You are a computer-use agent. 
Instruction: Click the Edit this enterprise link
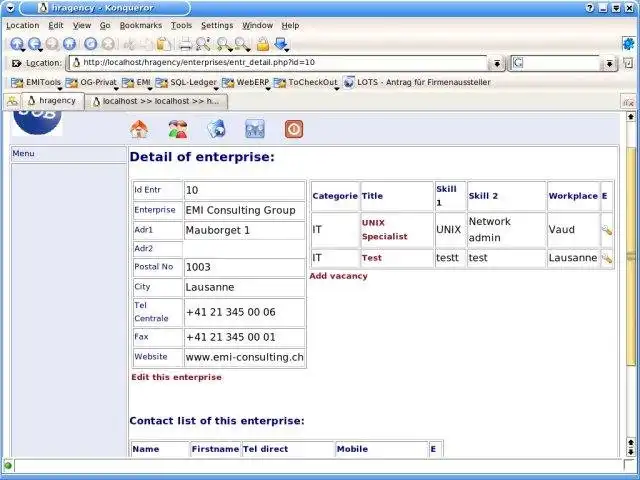176,377
